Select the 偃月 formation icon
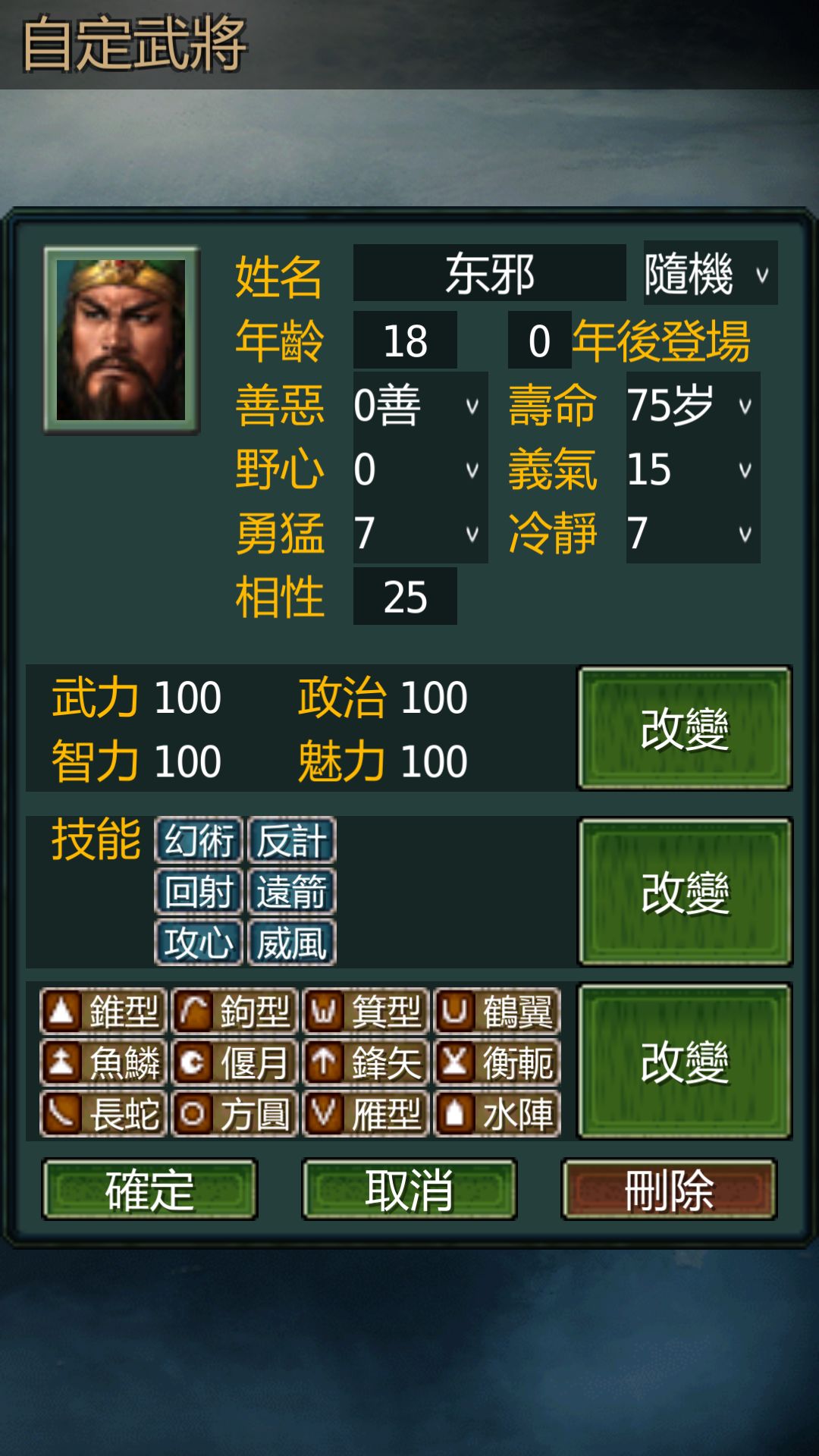 pyautogui.click(x=234, y=1062)
